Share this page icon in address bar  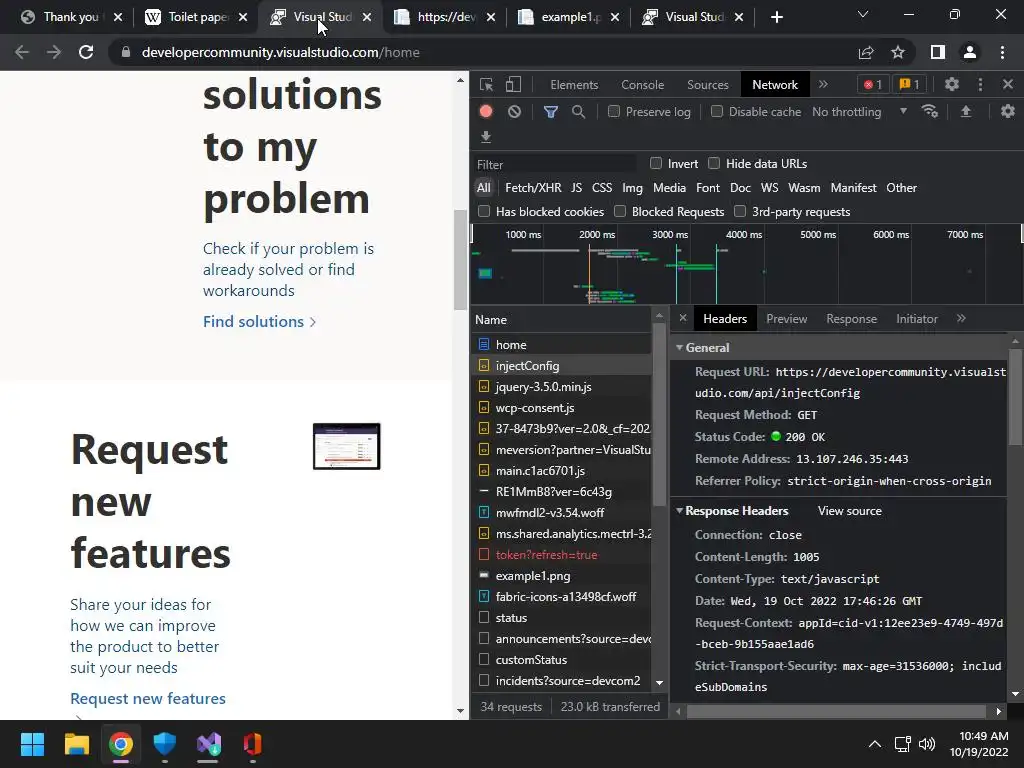[866, 52]
